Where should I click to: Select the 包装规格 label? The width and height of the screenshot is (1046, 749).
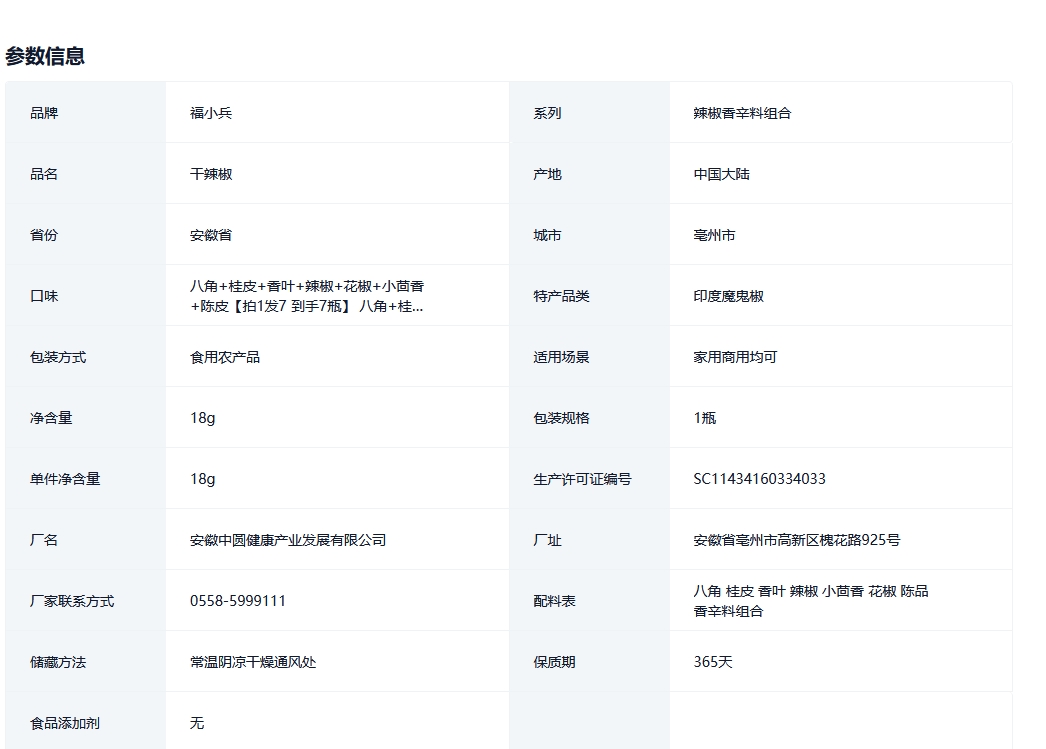561,418
